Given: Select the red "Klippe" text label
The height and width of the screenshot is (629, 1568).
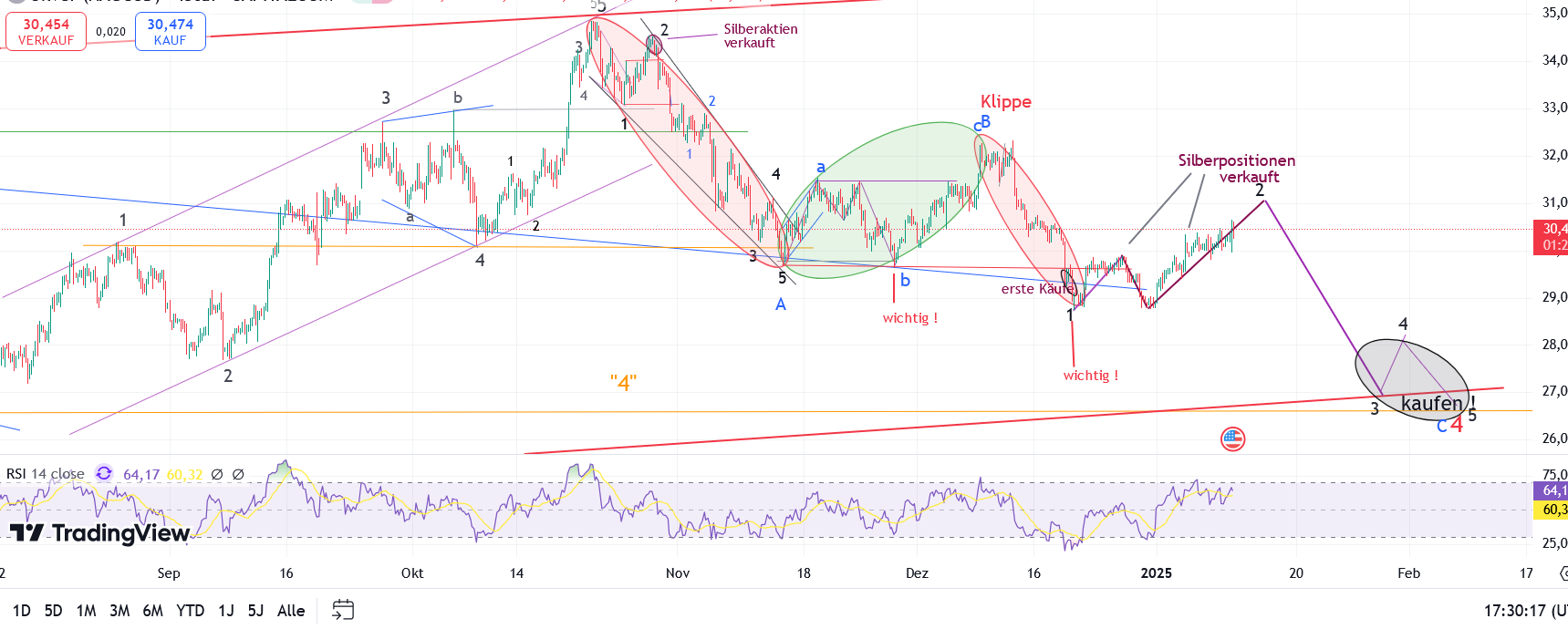Looking at the screenshot, I should click(1006, 101).
